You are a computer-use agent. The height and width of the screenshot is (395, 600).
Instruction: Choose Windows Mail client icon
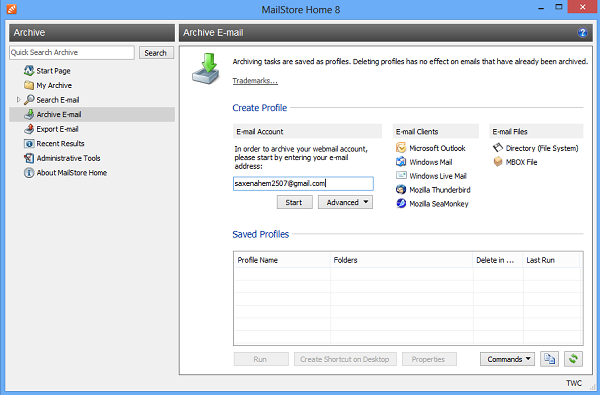point(401,162)
